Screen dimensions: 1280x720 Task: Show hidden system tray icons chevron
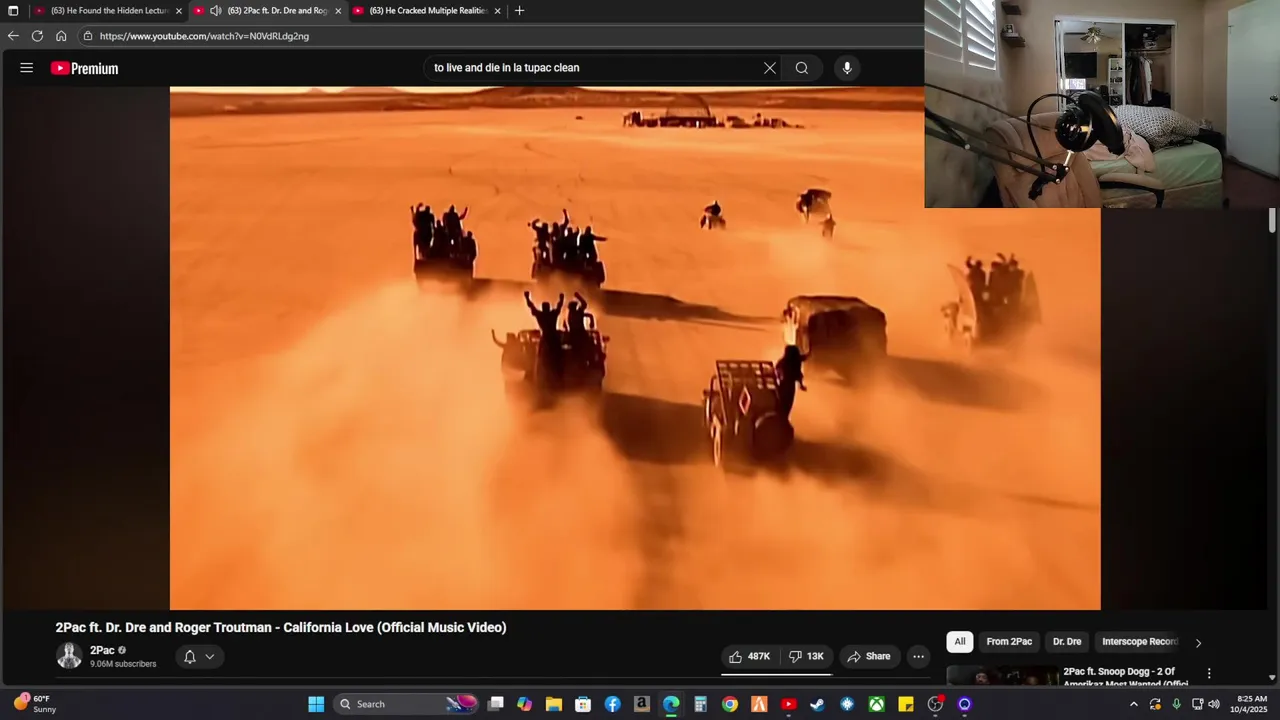tap(1133, 704)
